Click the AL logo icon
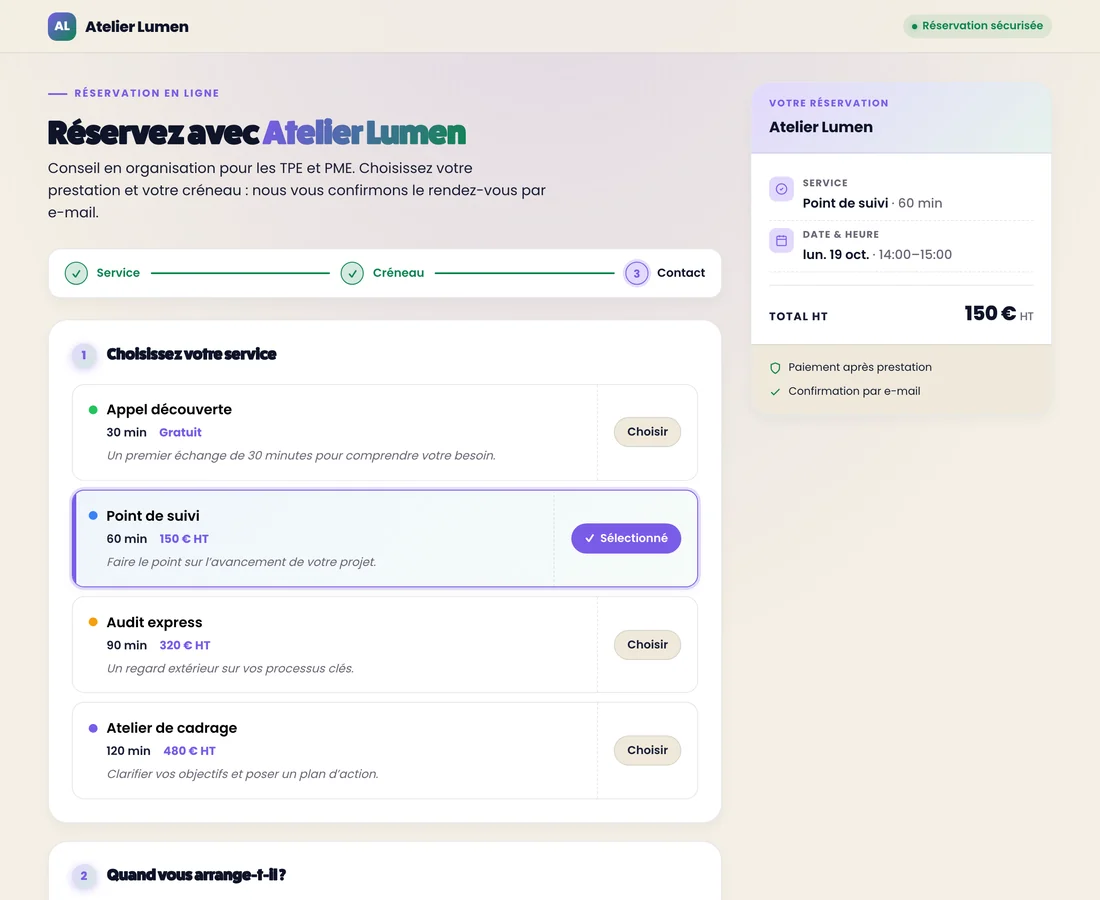The height and width of the screenshot is (900, 1100). (62, 27)
